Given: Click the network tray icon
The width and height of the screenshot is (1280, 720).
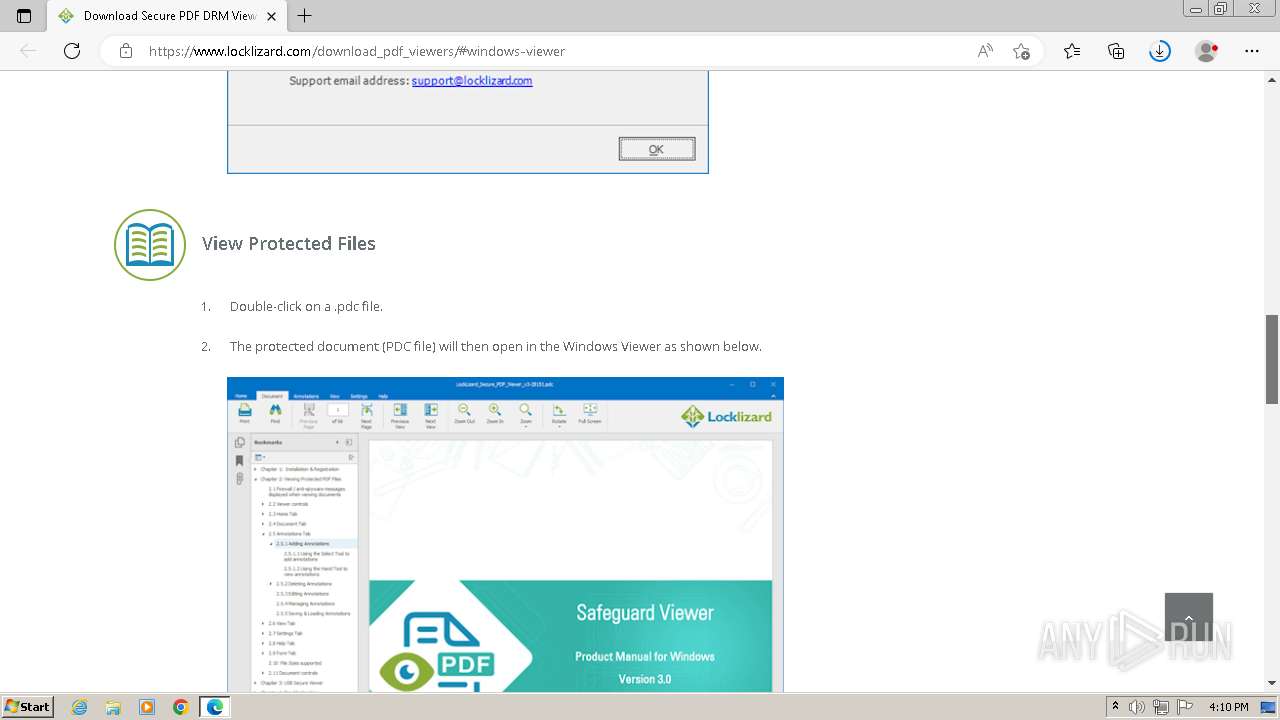Looking at the screenshot, I should (1160, 707).
